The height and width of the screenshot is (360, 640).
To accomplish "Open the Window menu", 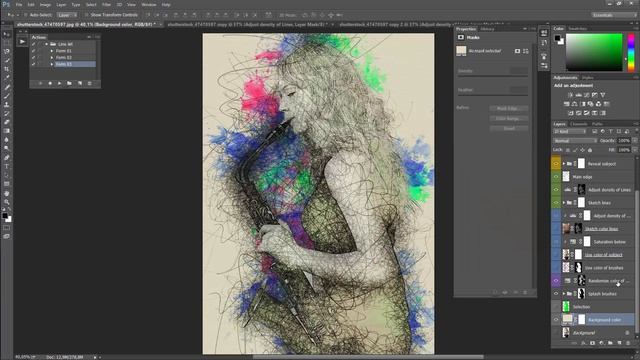I will pos(149,4).
